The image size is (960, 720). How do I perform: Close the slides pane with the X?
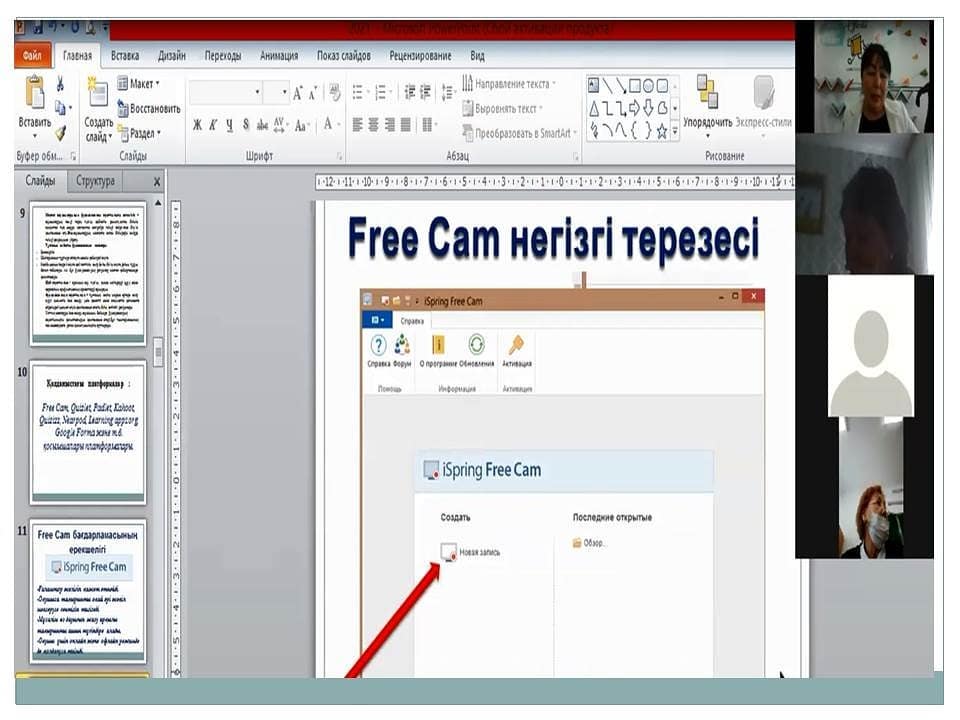point(157,182)
